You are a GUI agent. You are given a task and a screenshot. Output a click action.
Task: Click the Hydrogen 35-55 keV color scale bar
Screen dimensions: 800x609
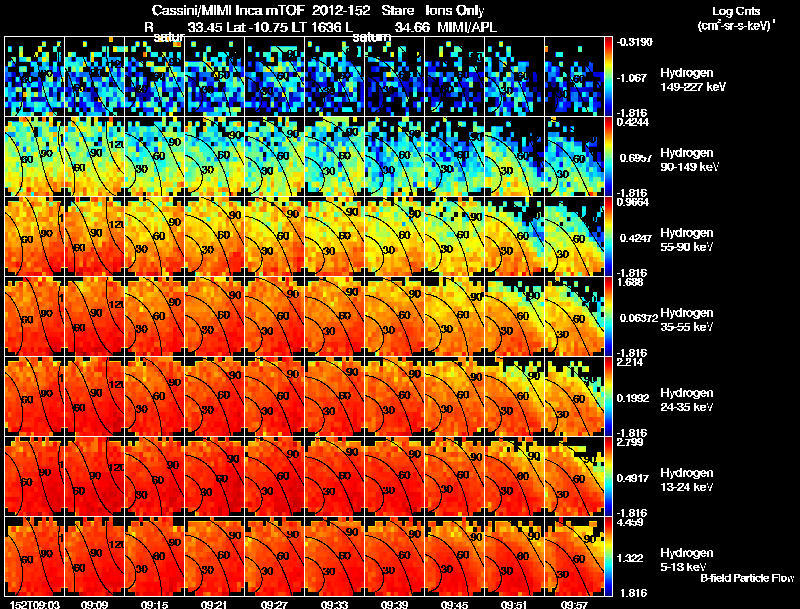[x=608, y=317]
